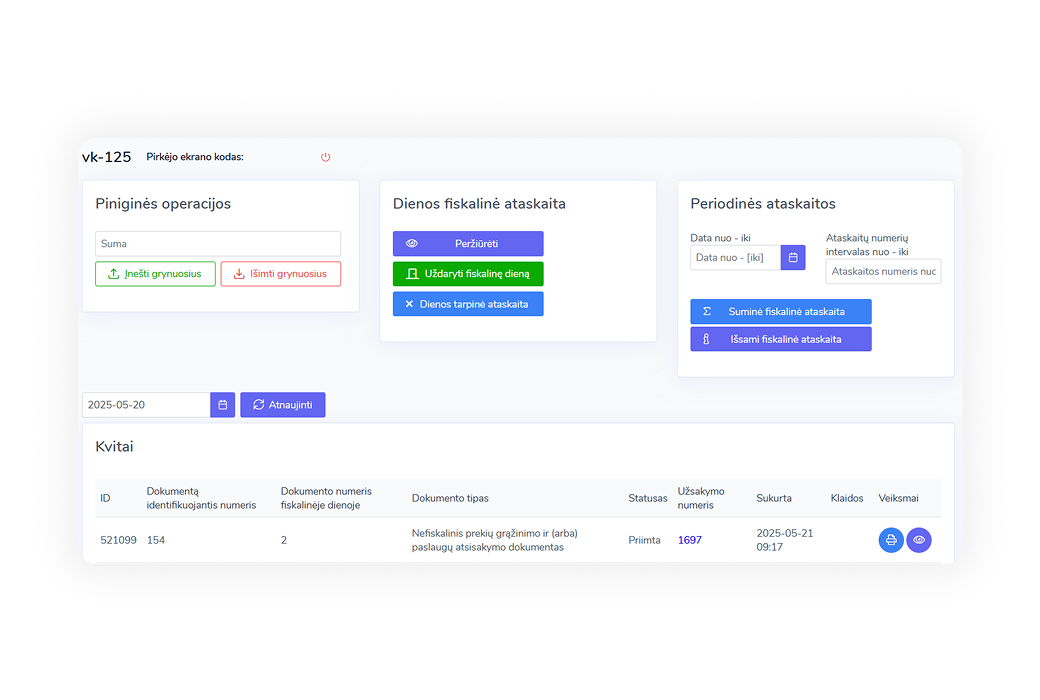Click Dienos tarpinė ataskaita button
This screenshot has width=1040, height=700.
click(468, 304)
